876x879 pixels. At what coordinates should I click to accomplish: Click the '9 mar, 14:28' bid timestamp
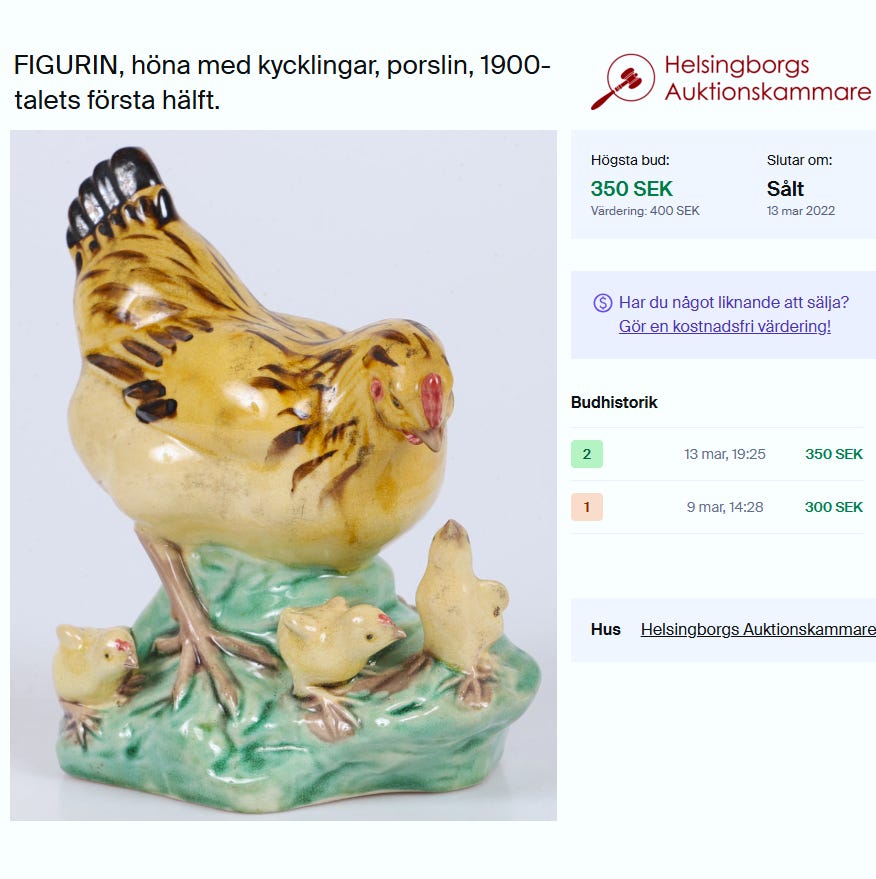(x=725, y=507)
